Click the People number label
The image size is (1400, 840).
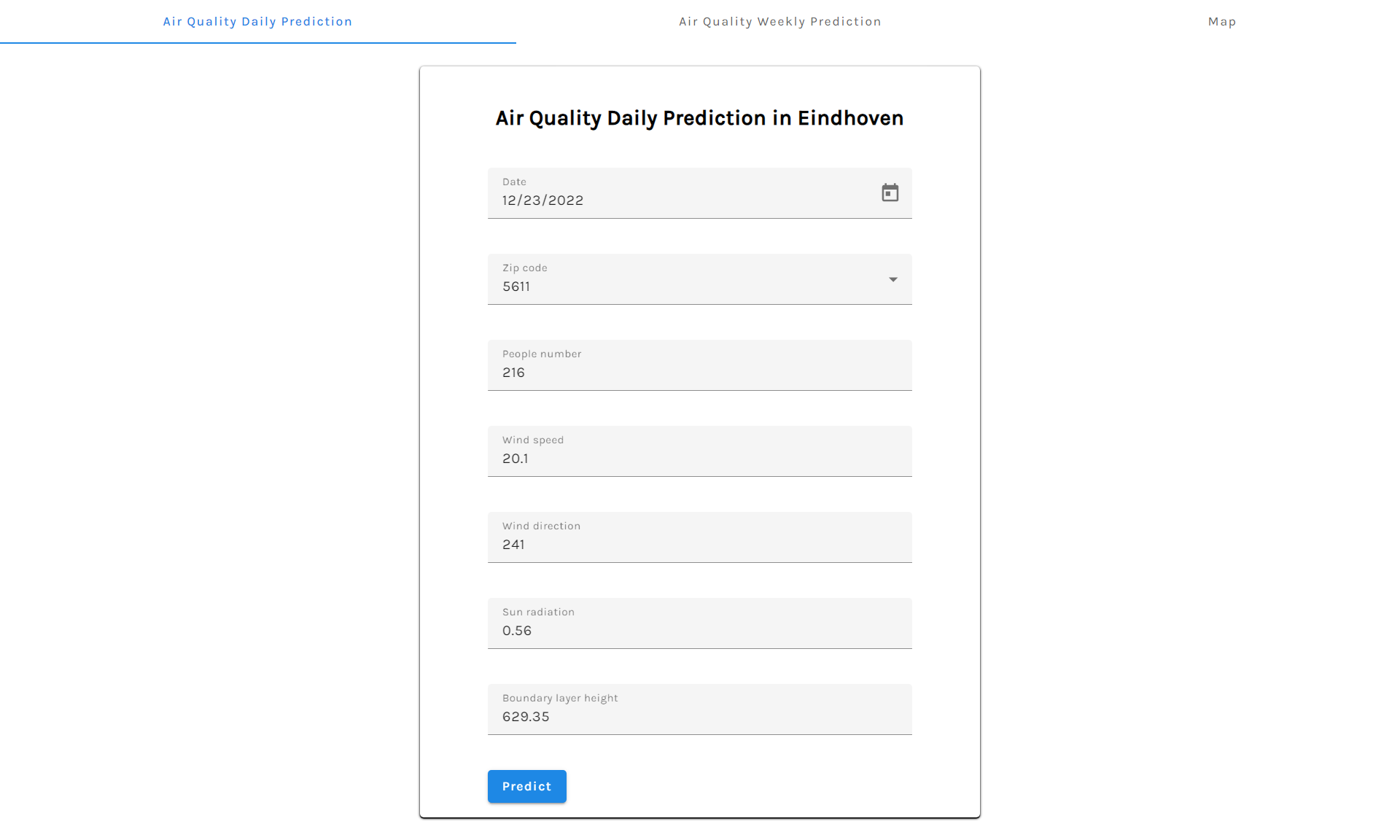point(541,354)
